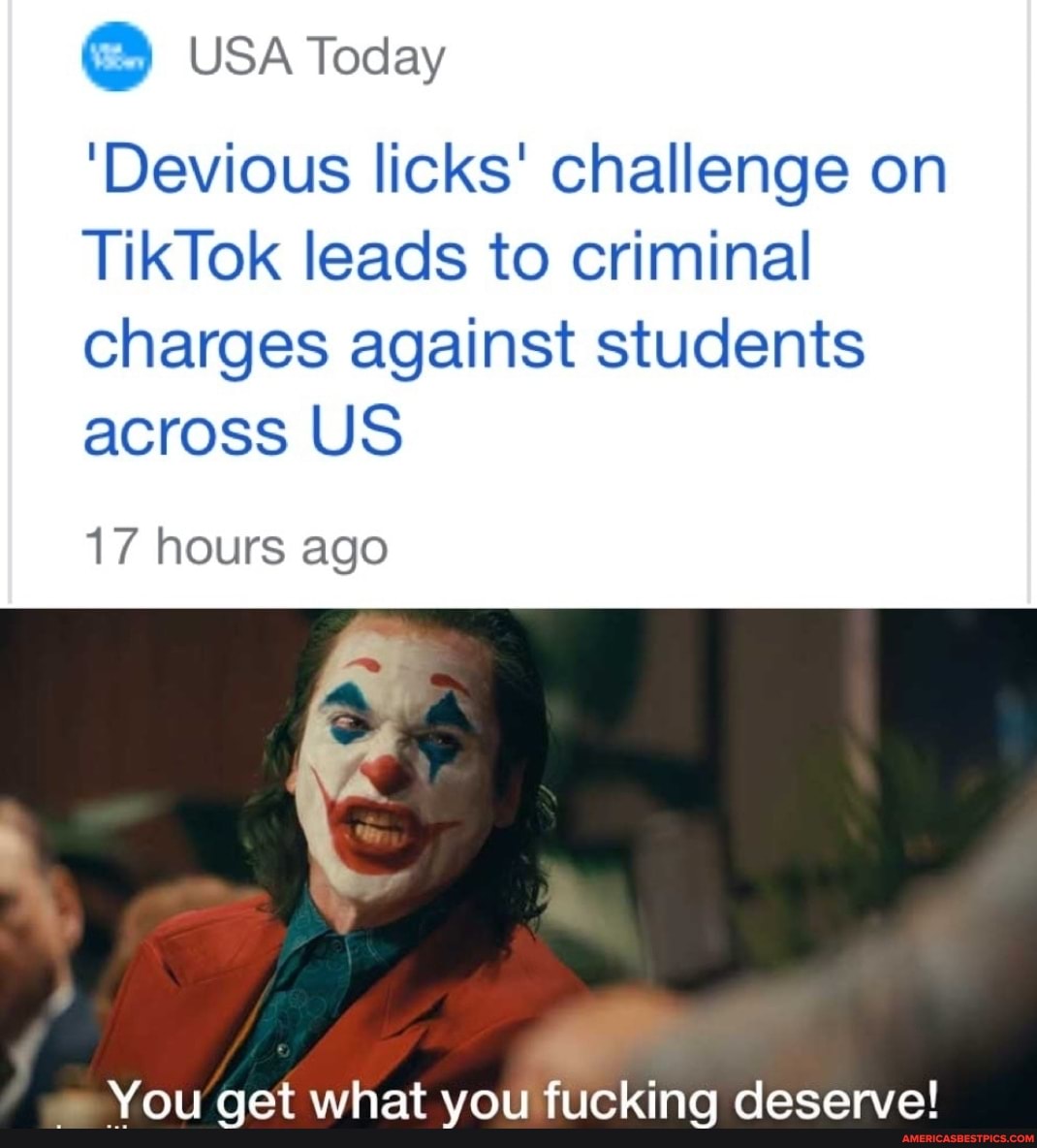Click the '17 hours ago' timestamp
1037x1148 pixels.
pyautogui.click(x=236, y=548)
